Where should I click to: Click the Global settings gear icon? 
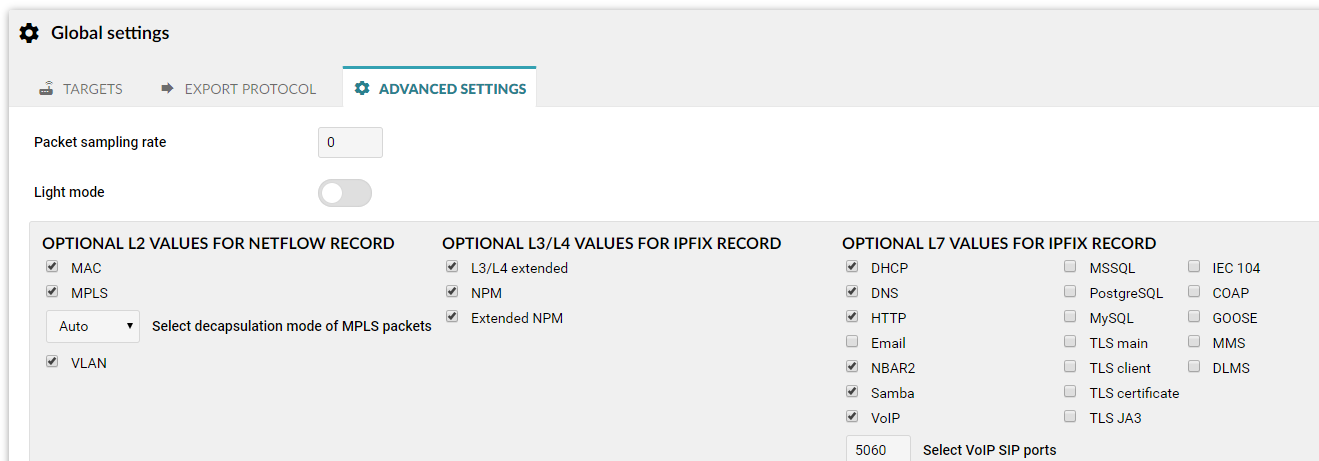[x=30, y=33]
